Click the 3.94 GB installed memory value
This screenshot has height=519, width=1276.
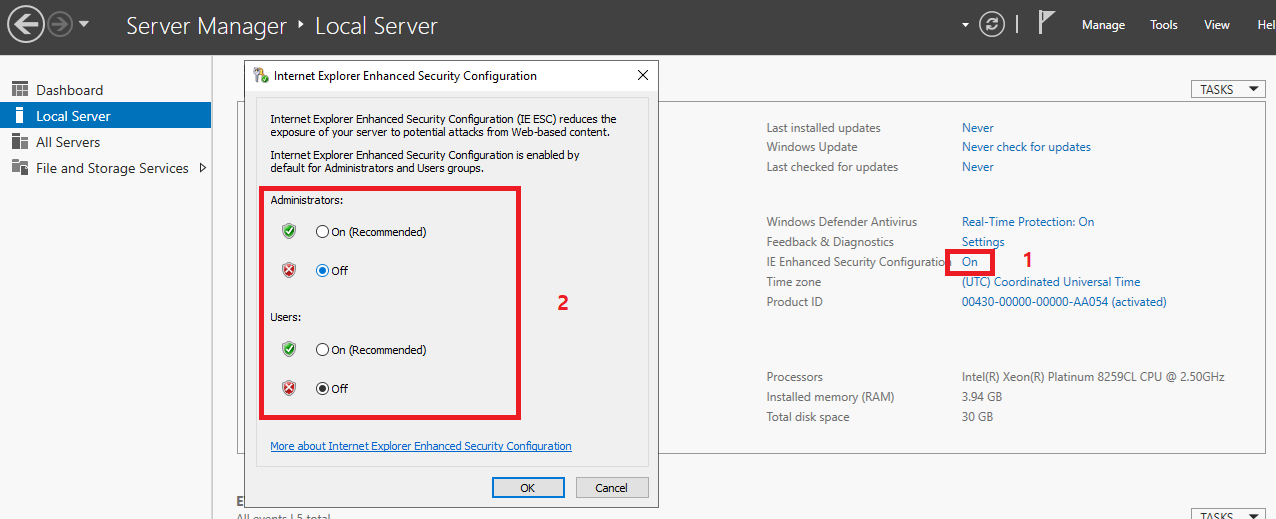982,397
